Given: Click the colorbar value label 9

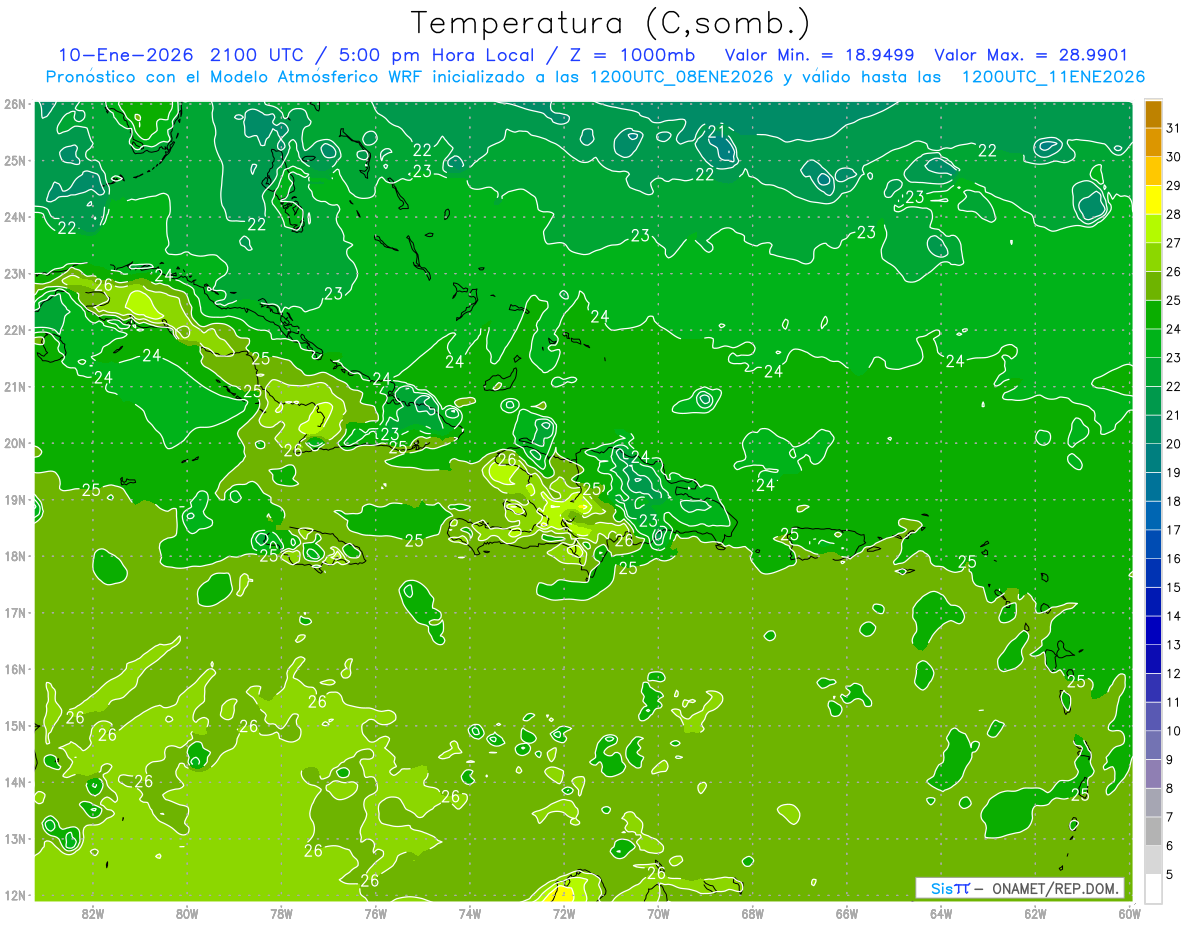Looking at the screenshot, I should pos(1171,760).
